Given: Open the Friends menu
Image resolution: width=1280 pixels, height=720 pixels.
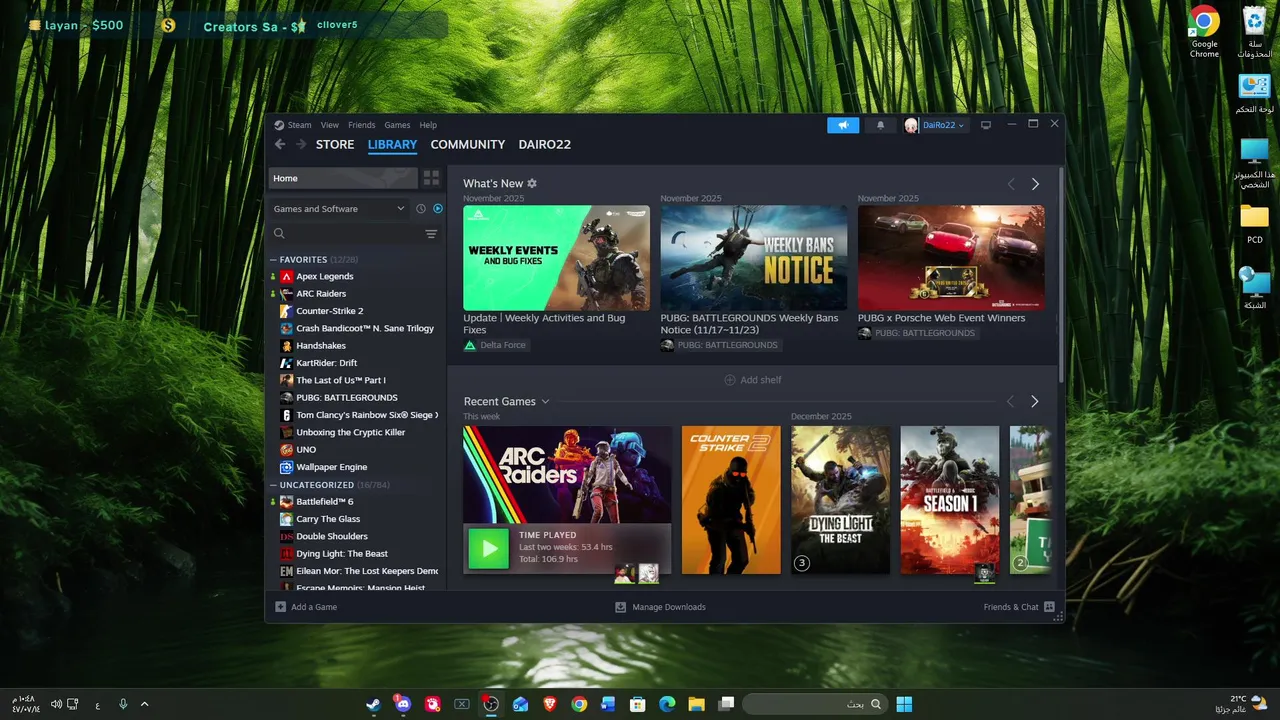Looking at the screenshot, I should (x=362, y=125).
